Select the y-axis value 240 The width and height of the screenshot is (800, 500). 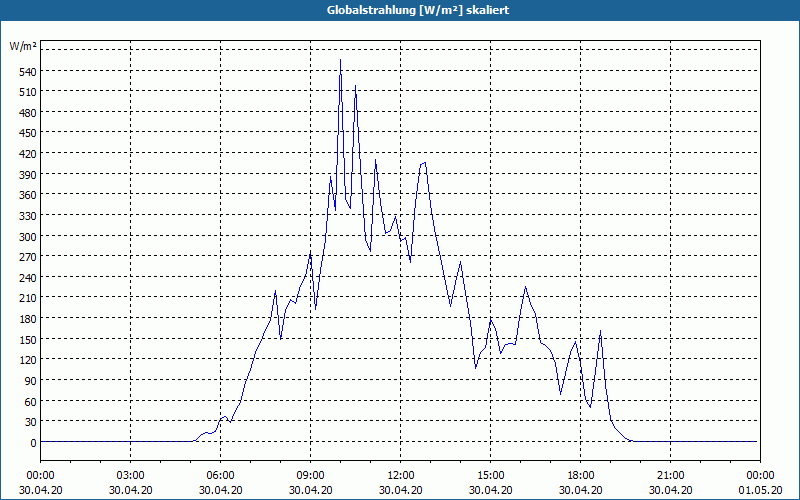click(x=28, y=278)
